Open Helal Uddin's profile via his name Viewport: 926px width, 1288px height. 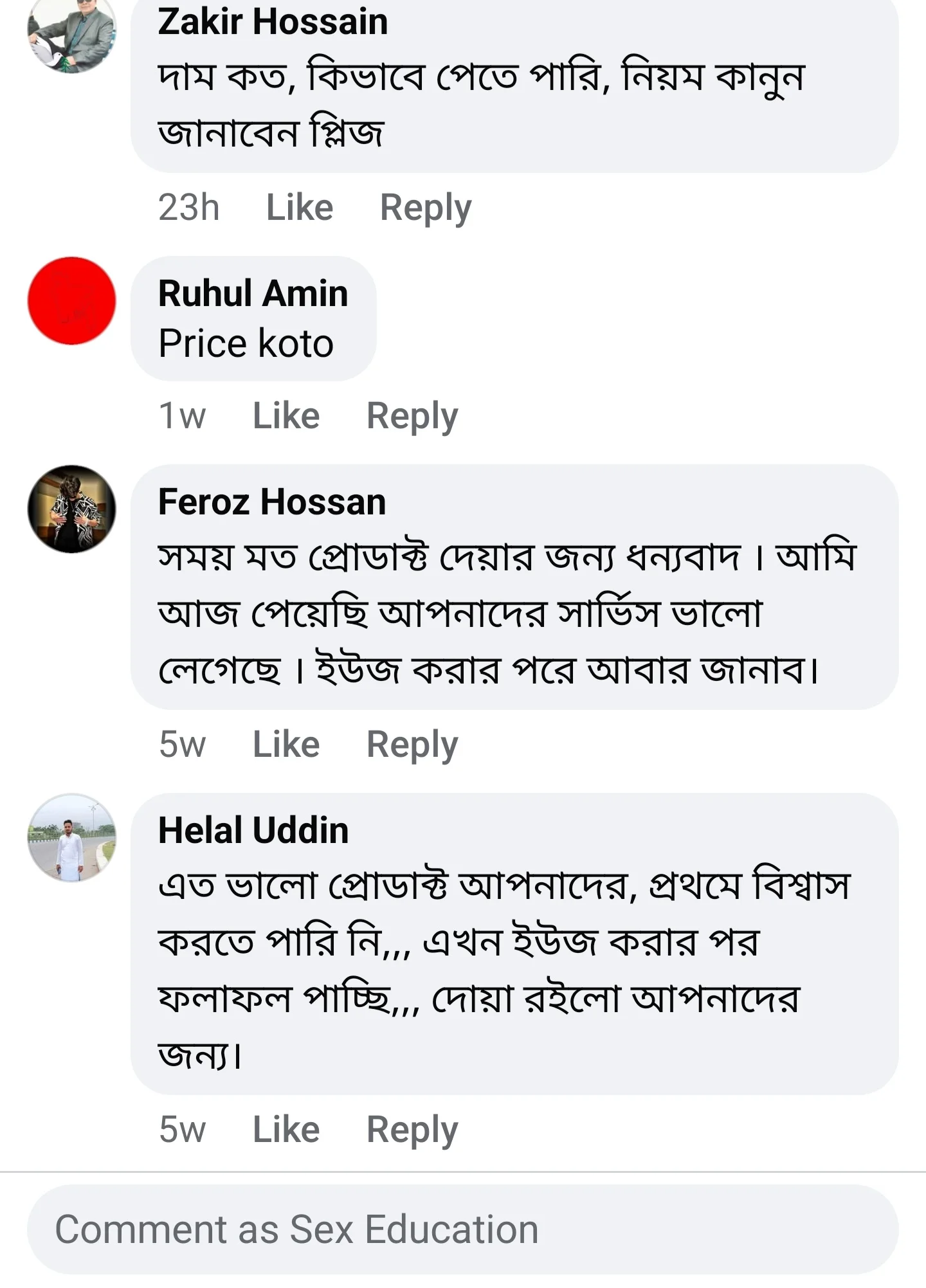point(253,831)
